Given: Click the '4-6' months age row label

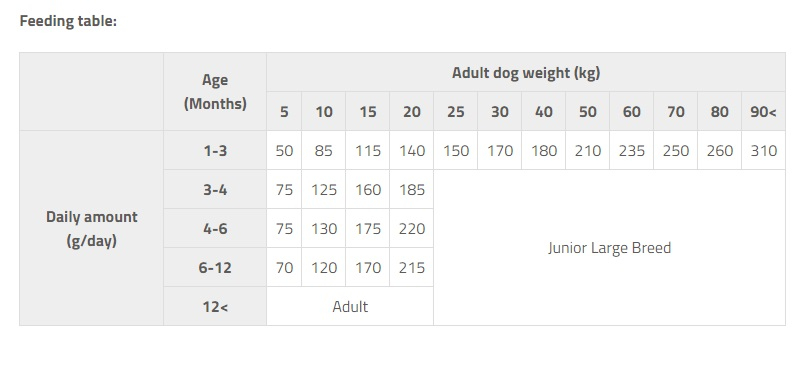Looking at the screenshot, I should 215,228.
